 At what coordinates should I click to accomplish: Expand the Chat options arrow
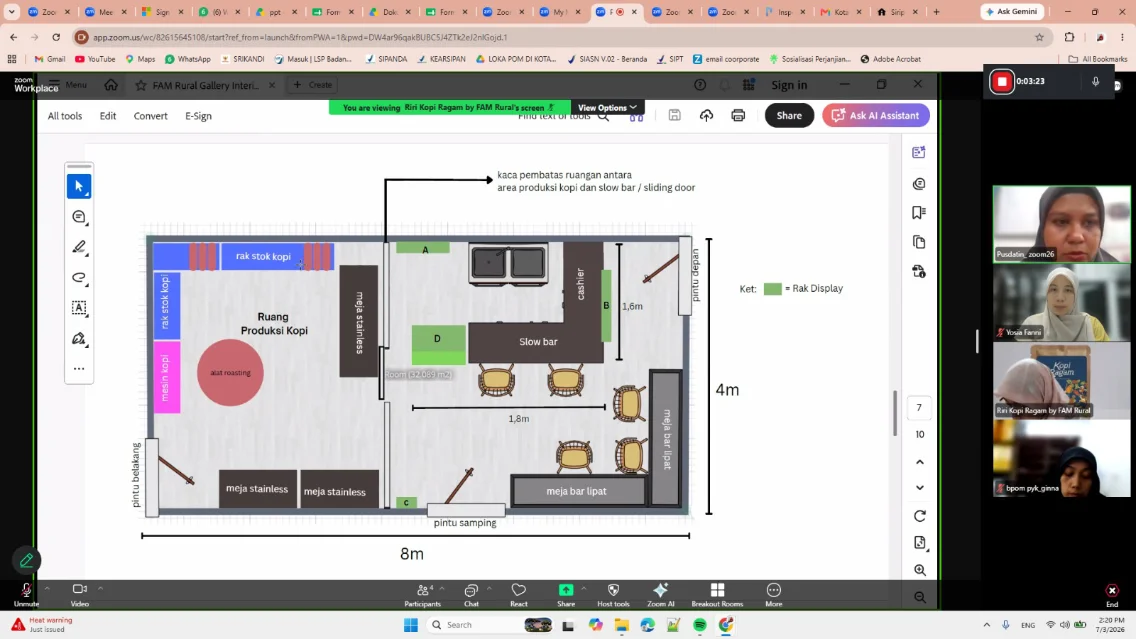click(489, 588)
